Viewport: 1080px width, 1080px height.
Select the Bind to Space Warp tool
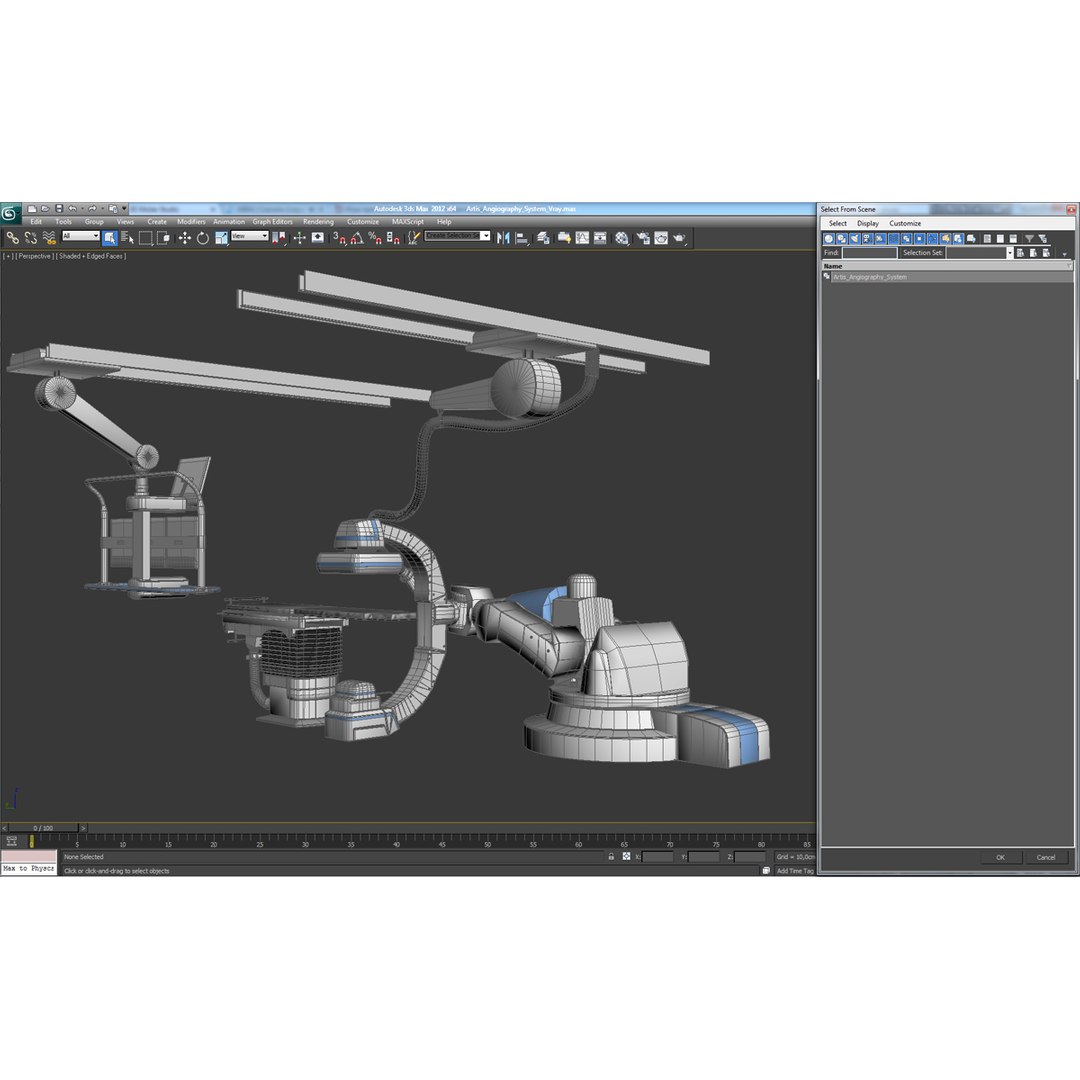pyautogui.click(x=49, y=238)
